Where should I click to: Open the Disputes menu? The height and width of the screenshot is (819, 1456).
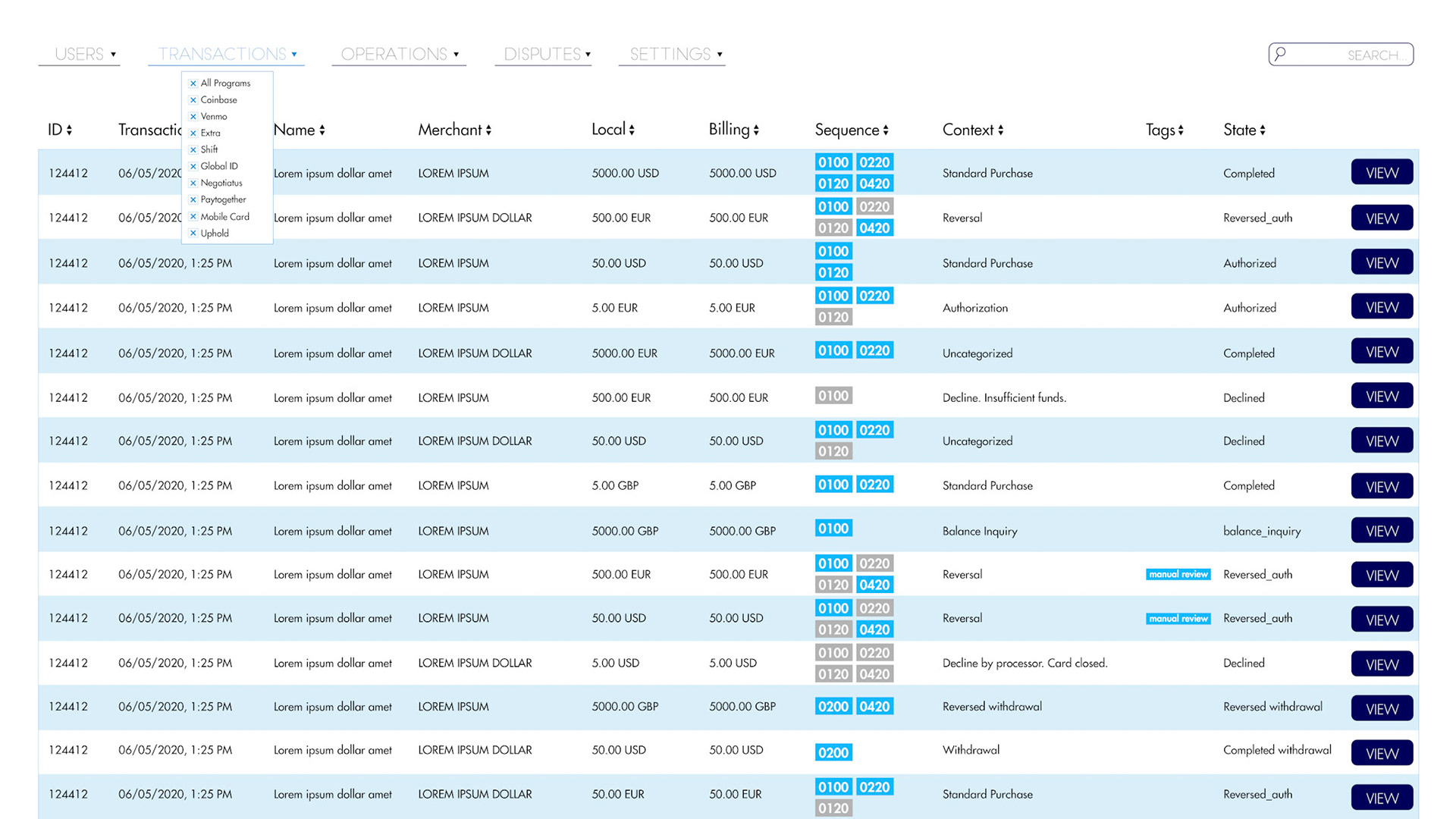pyautogui.click(x=546, y=54)
